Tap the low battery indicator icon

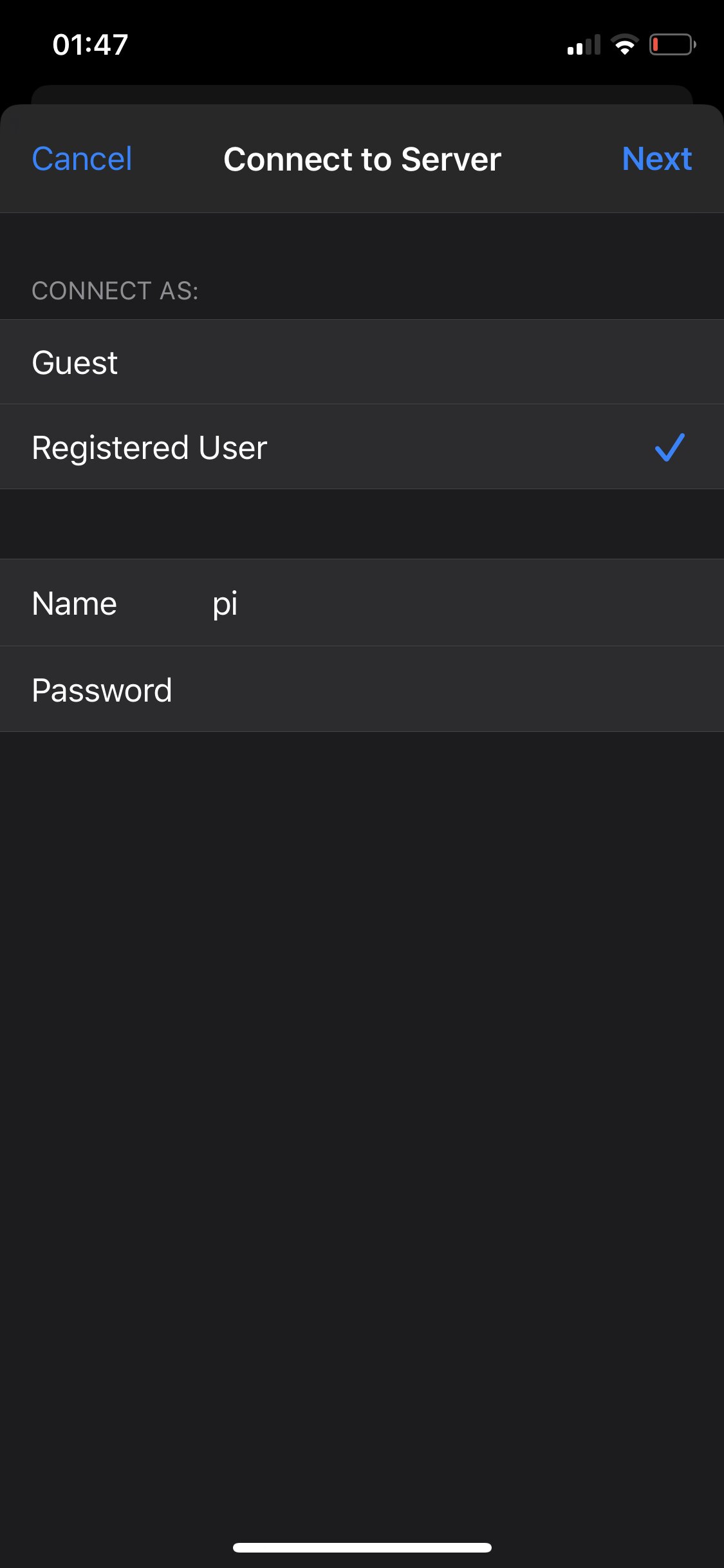pyautogui.click(x=673, y=44)
